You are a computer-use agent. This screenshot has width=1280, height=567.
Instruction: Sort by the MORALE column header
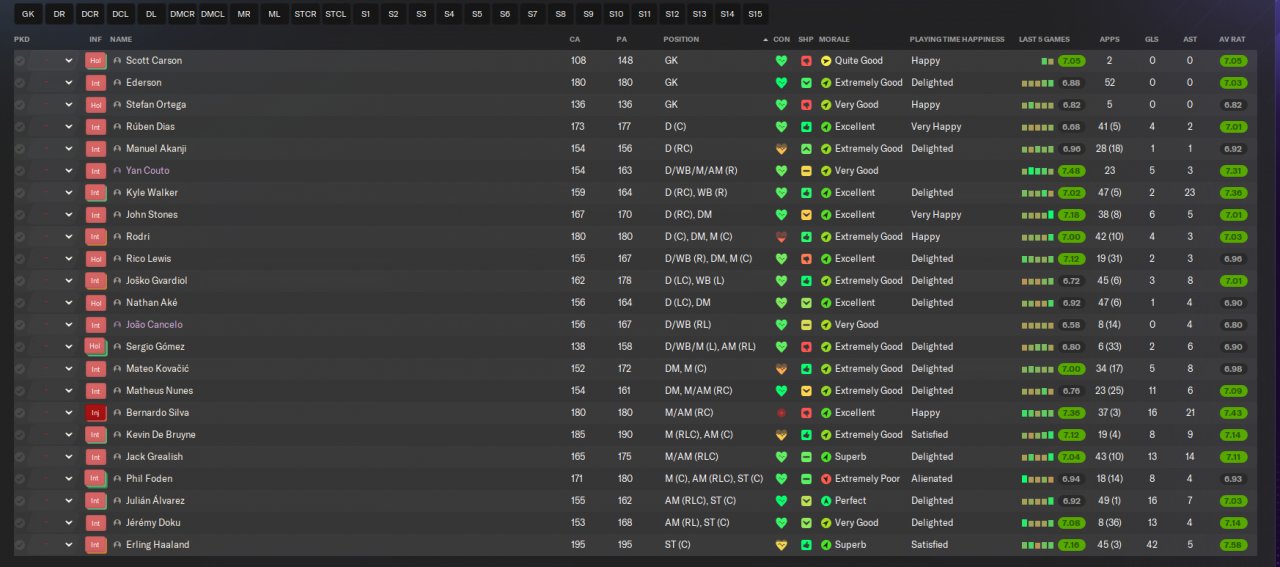tap(834, 39)
